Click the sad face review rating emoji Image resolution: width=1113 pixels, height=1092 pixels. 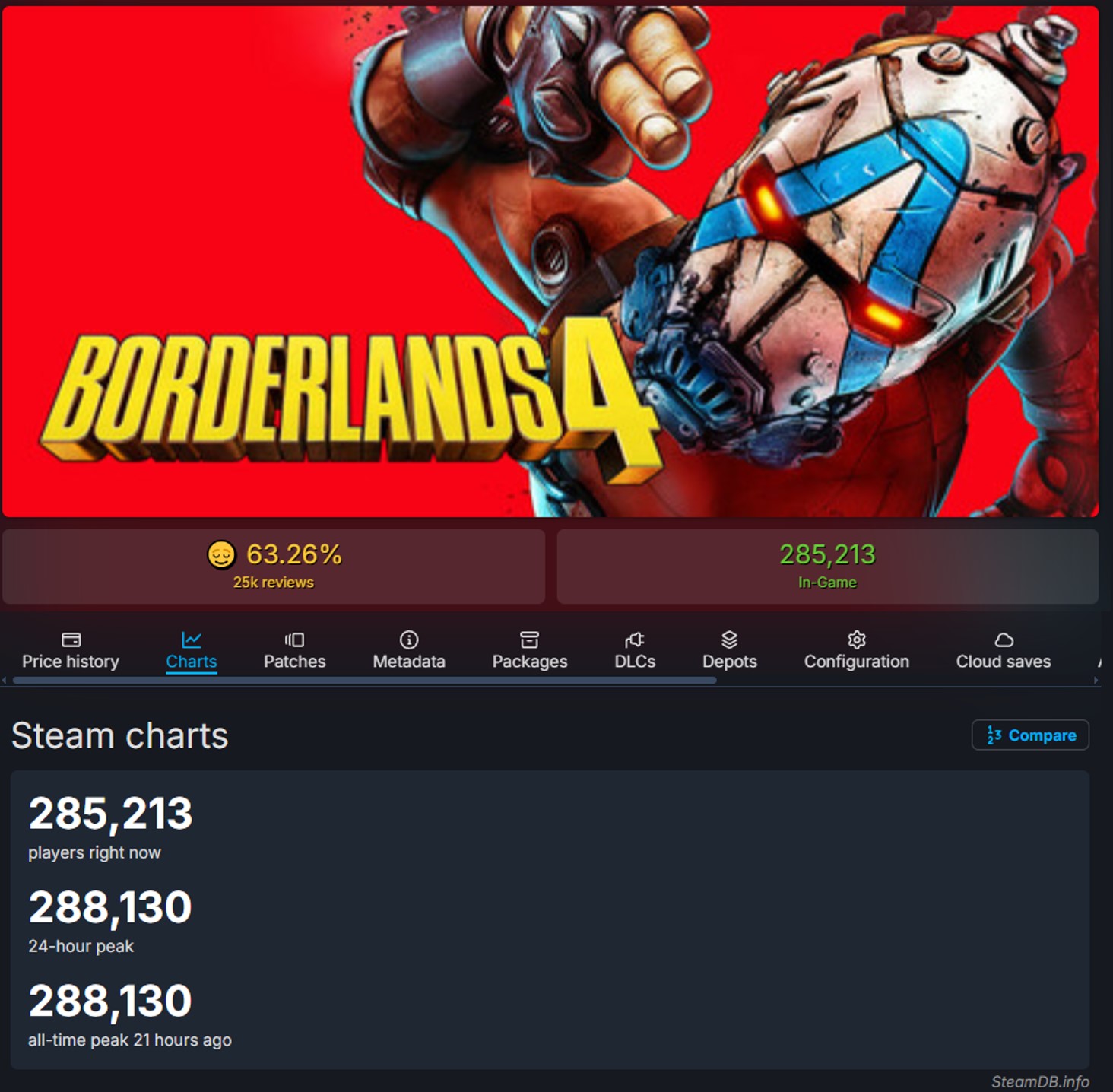[x=221, y=554]
